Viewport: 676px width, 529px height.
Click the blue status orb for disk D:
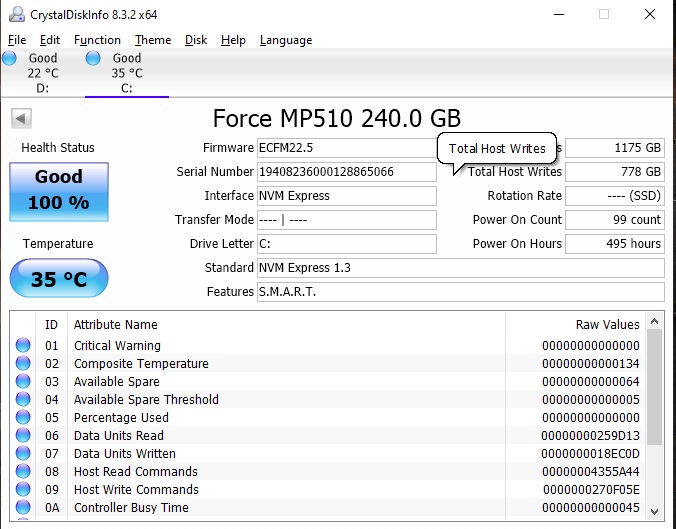coord(9,58)
